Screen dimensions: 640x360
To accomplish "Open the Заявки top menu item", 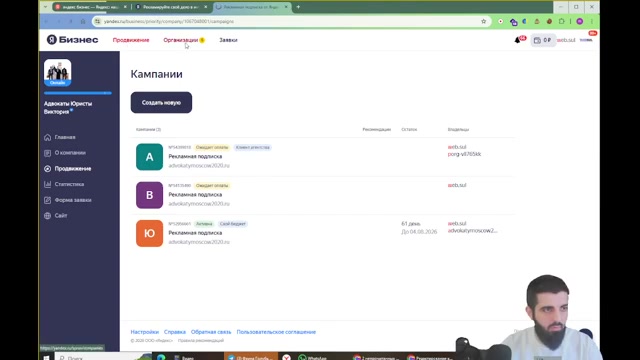I will 228,40.
